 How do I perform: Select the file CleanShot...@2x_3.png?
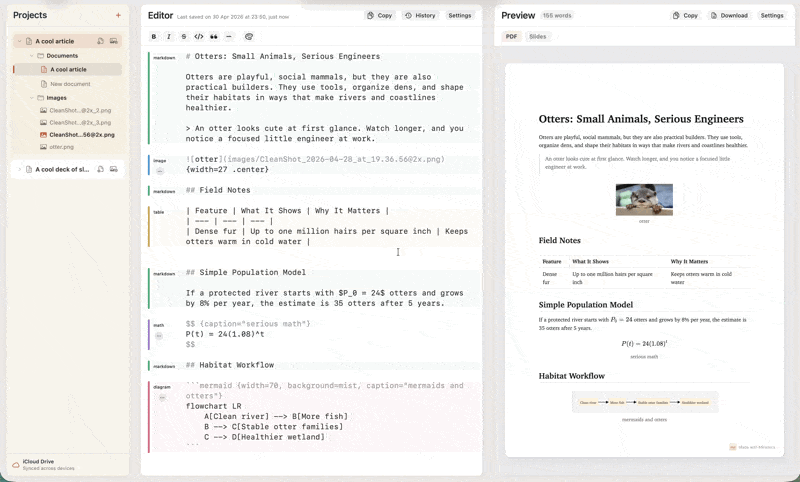[80, 122]
